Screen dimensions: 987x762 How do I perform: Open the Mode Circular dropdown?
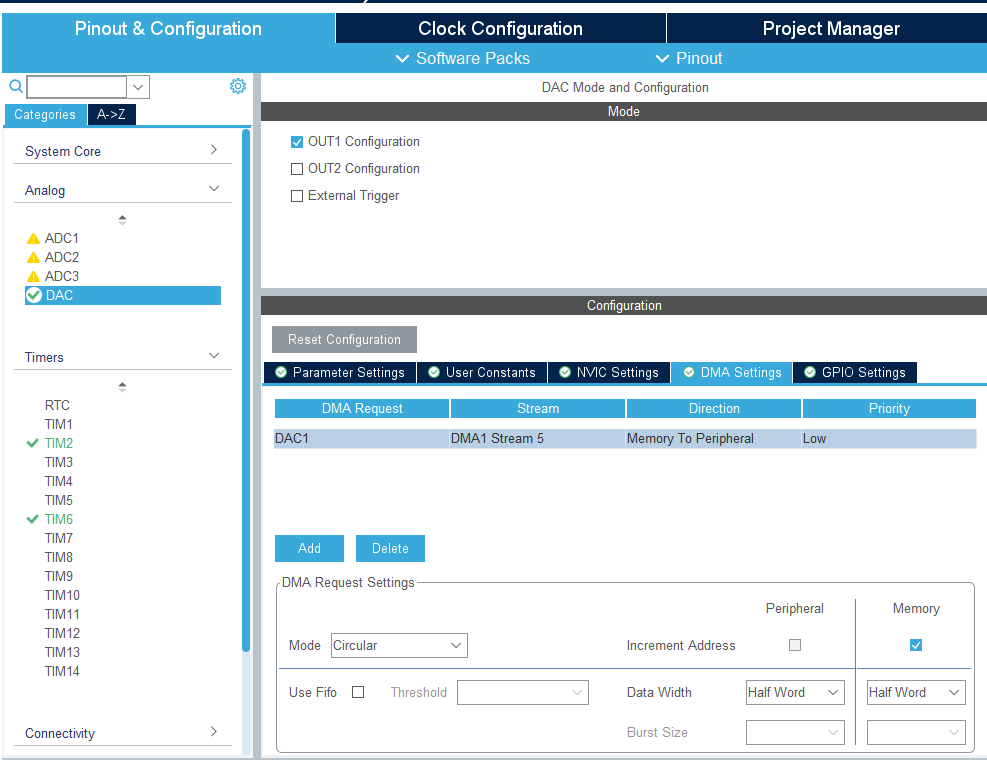coord(399,646)
